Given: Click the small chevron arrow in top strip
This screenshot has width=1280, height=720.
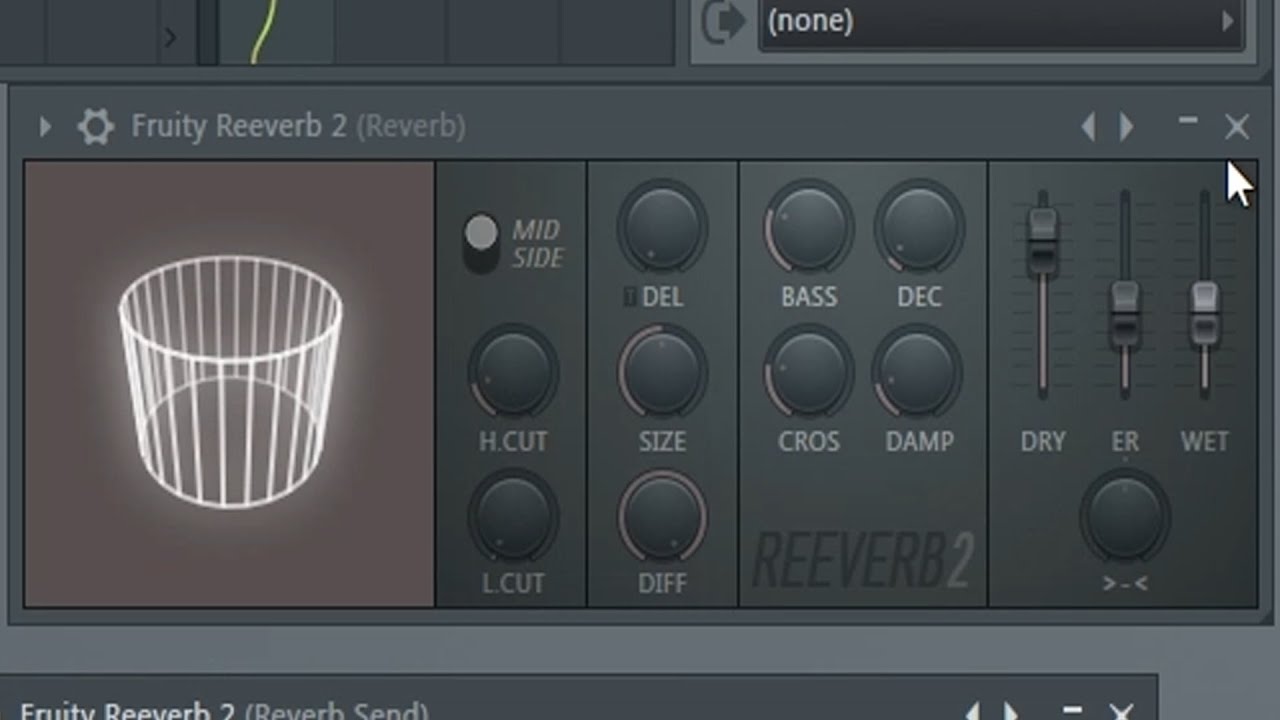Looking at the screenshot, I should (x=170, y=38).
